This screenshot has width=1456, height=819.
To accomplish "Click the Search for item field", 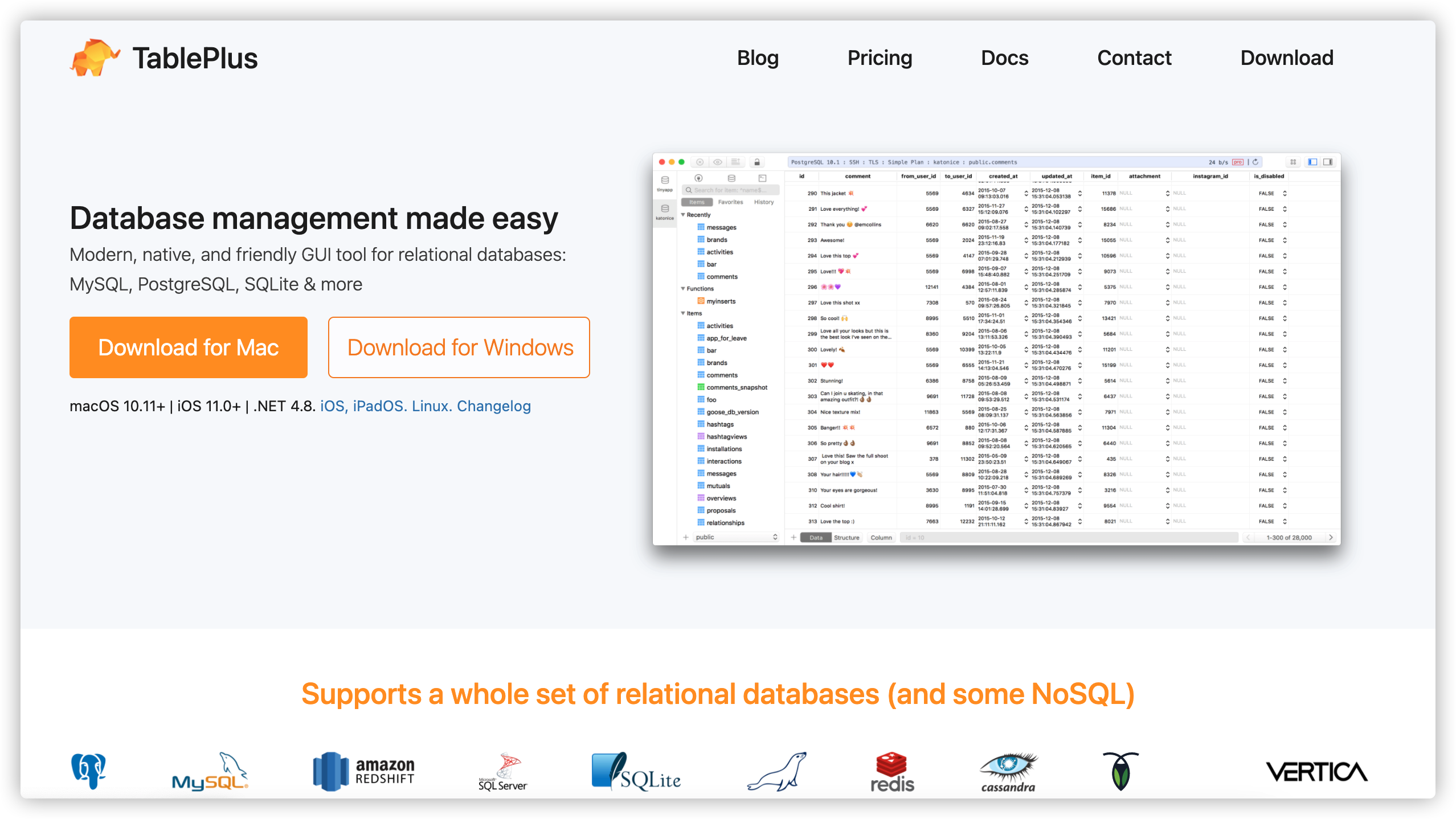I will pos(731,190).
